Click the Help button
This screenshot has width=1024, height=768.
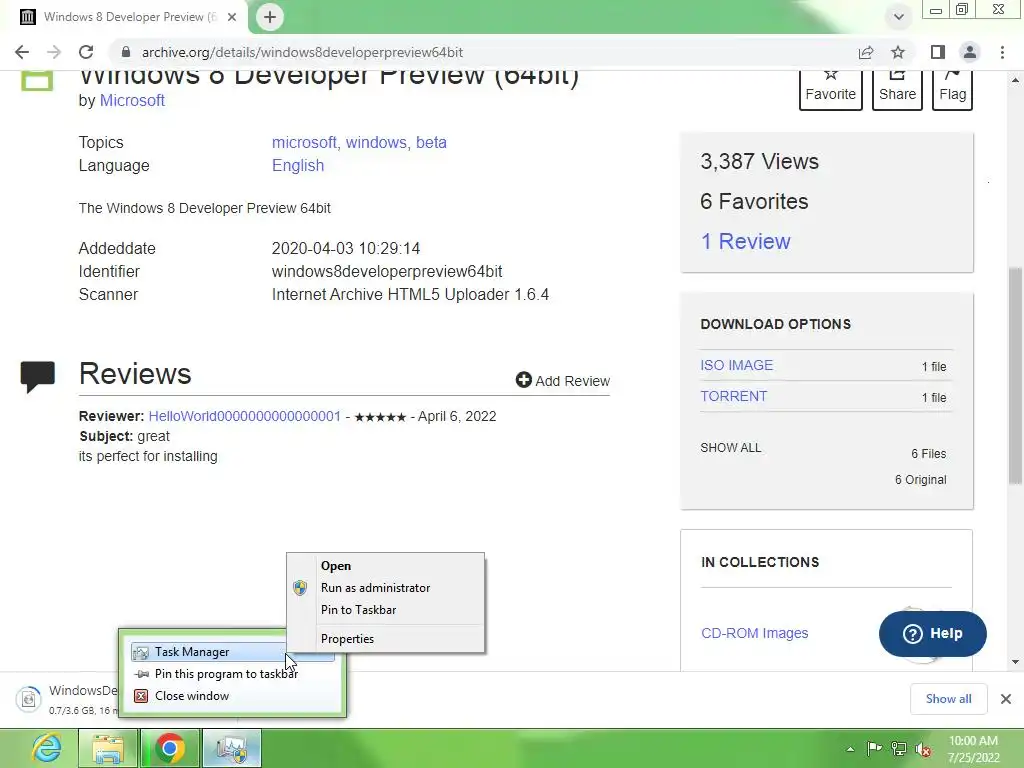coord(933,633)
